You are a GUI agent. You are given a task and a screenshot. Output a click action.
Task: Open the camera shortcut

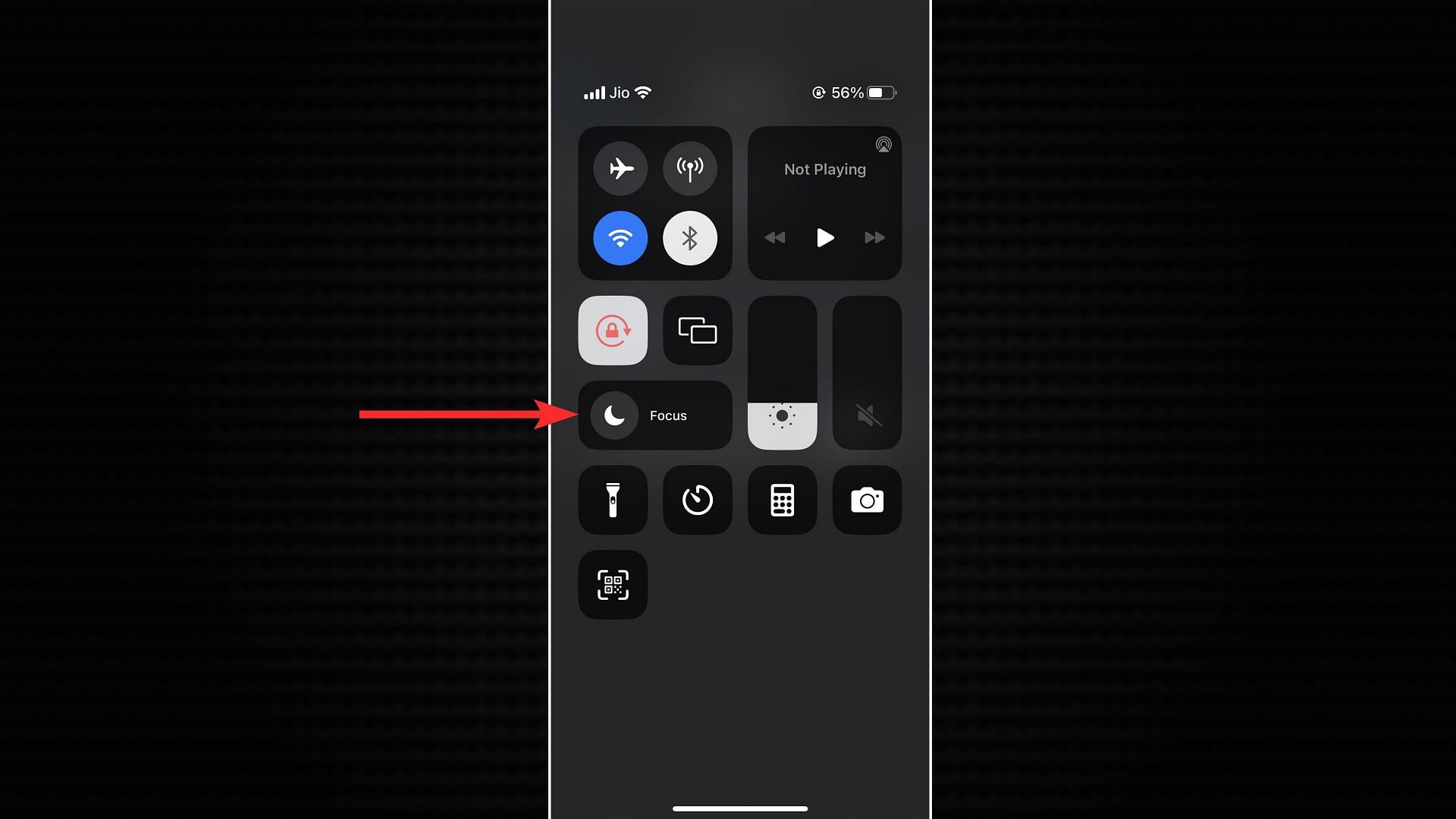click(x=866, y=500)
